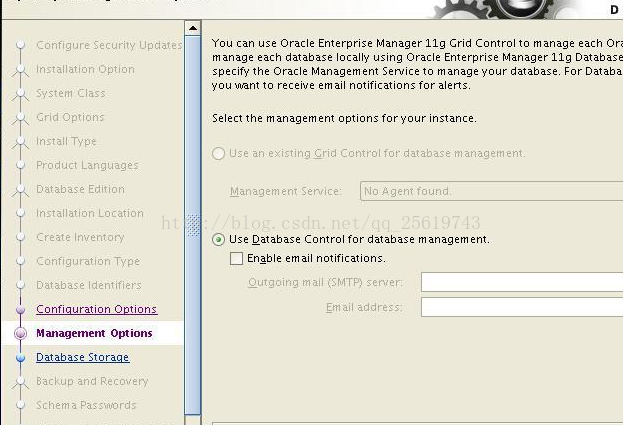Click the sidebar scrollbar up arrow
The height and width of the screenshot is (425, 623).
tap(193, 28)
